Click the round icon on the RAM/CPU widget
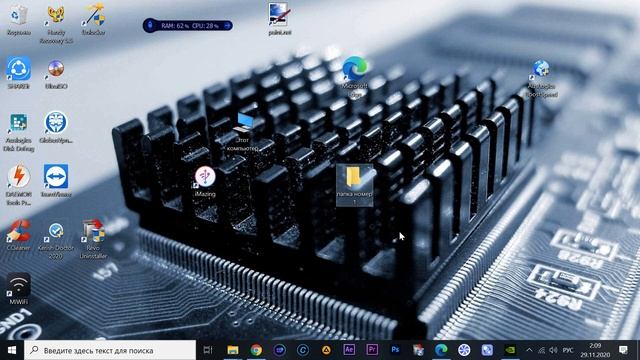This screenshot has width=640, height=360. click(150, 26)
